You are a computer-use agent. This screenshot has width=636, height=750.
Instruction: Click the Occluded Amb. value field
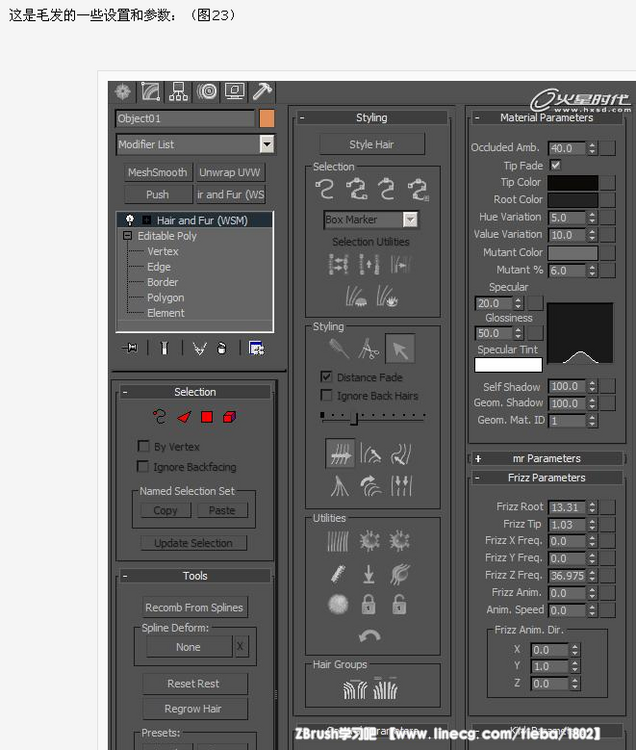point(566,148)
